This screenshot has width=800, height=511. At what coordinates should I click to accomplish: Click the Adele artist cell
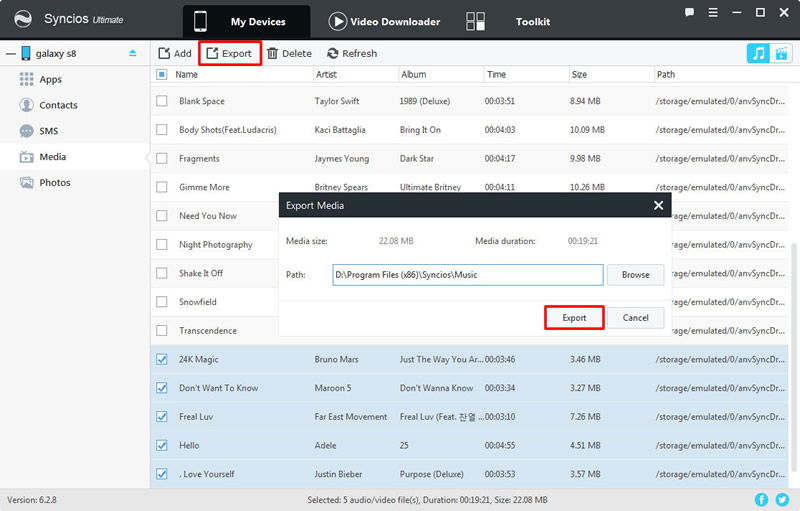(326, 445)
